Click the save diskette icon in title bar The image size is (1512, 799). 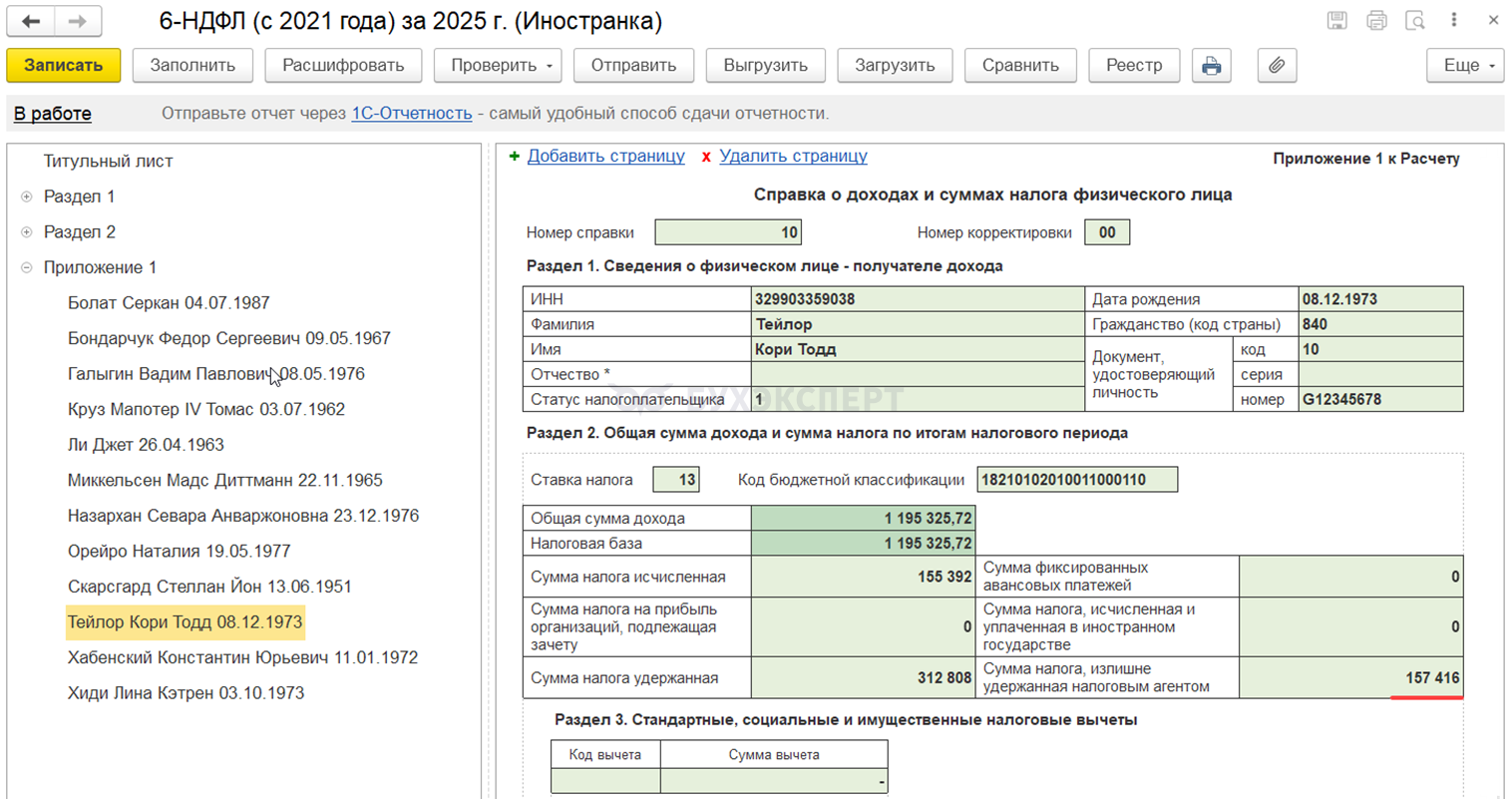pyautogui.click(x=1337, y=21)
